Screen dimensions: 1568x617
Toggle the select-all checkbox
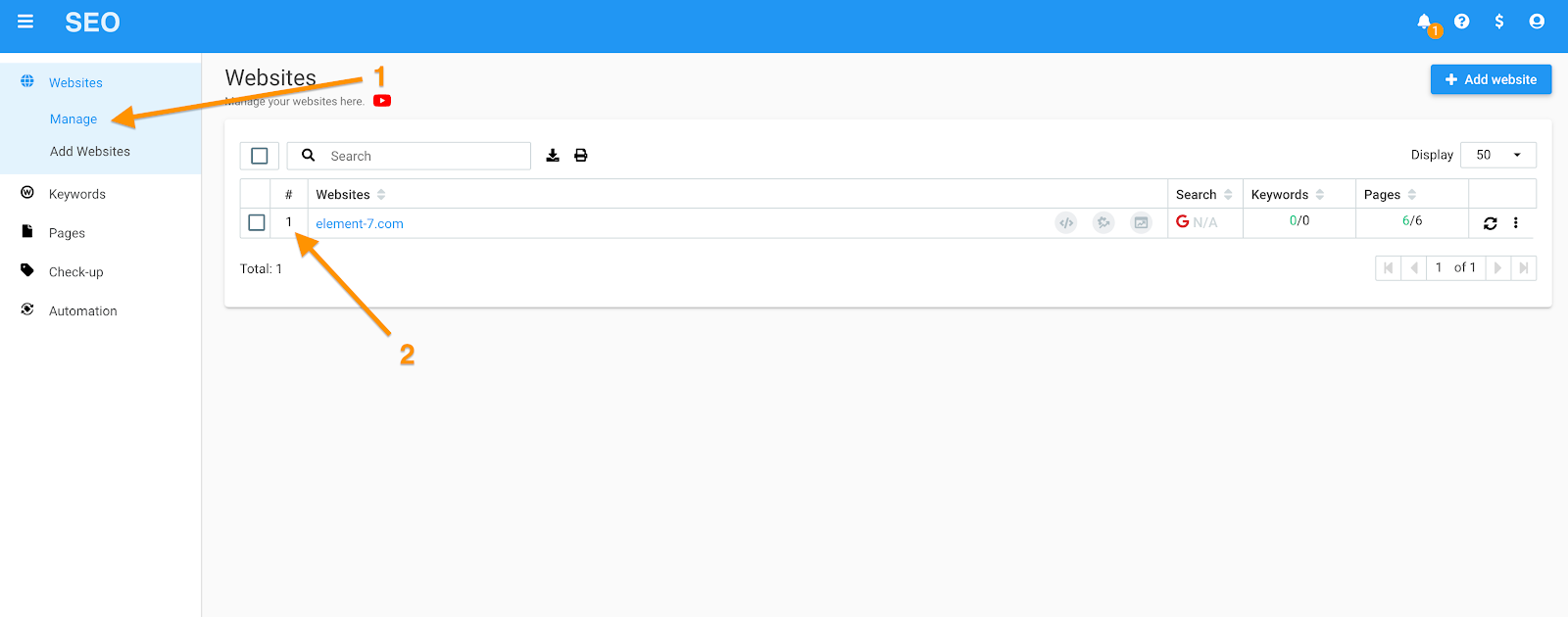[260, 156]
